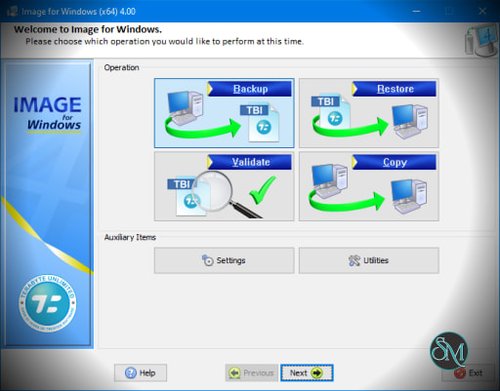500x391 pixels.
Task: Click the "Restore" blue banner label
Action: (395, 89)
